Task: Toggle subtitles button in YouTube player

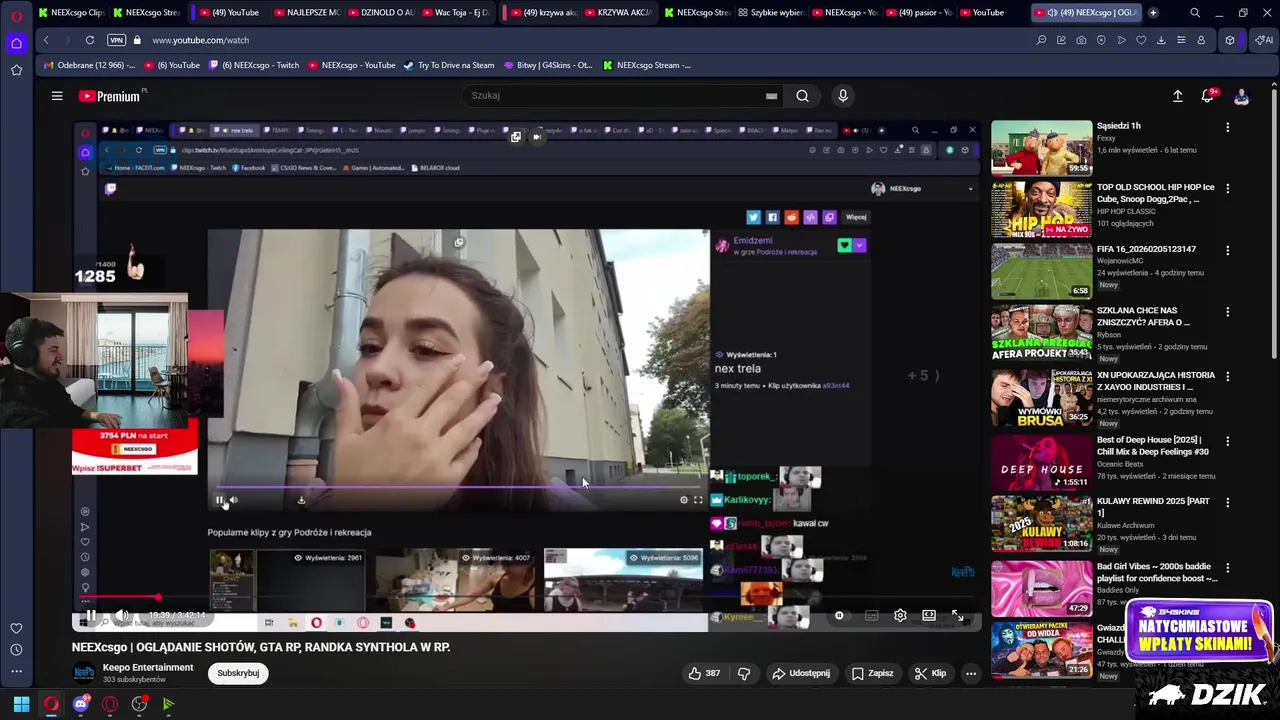Action: [871, 615]
